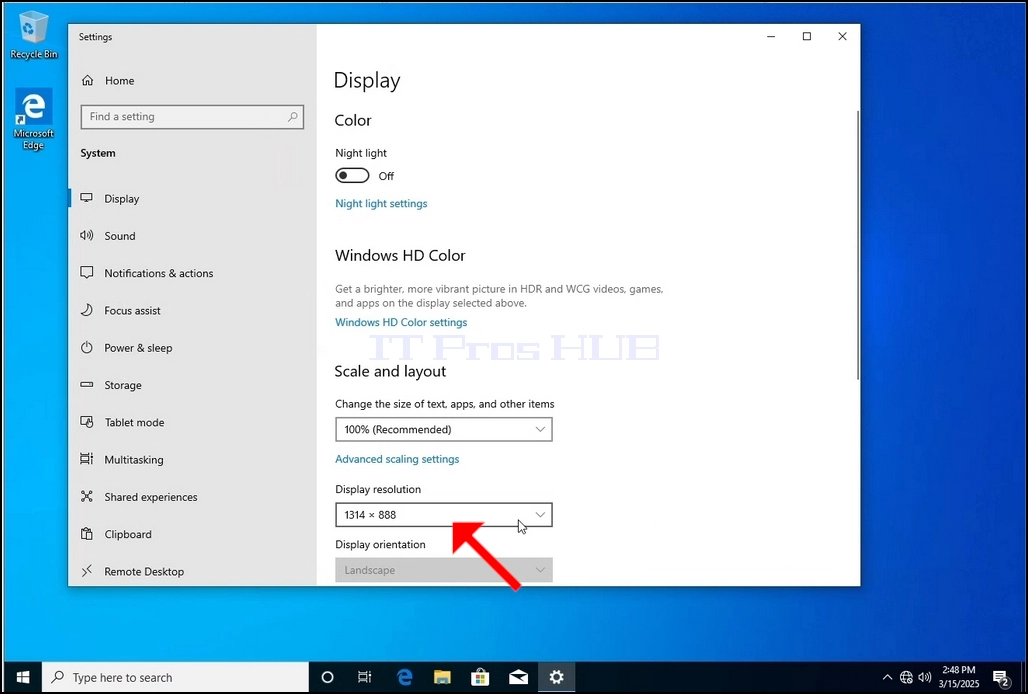
Task: Close the Settings window
Action: (x=842, y=37)
